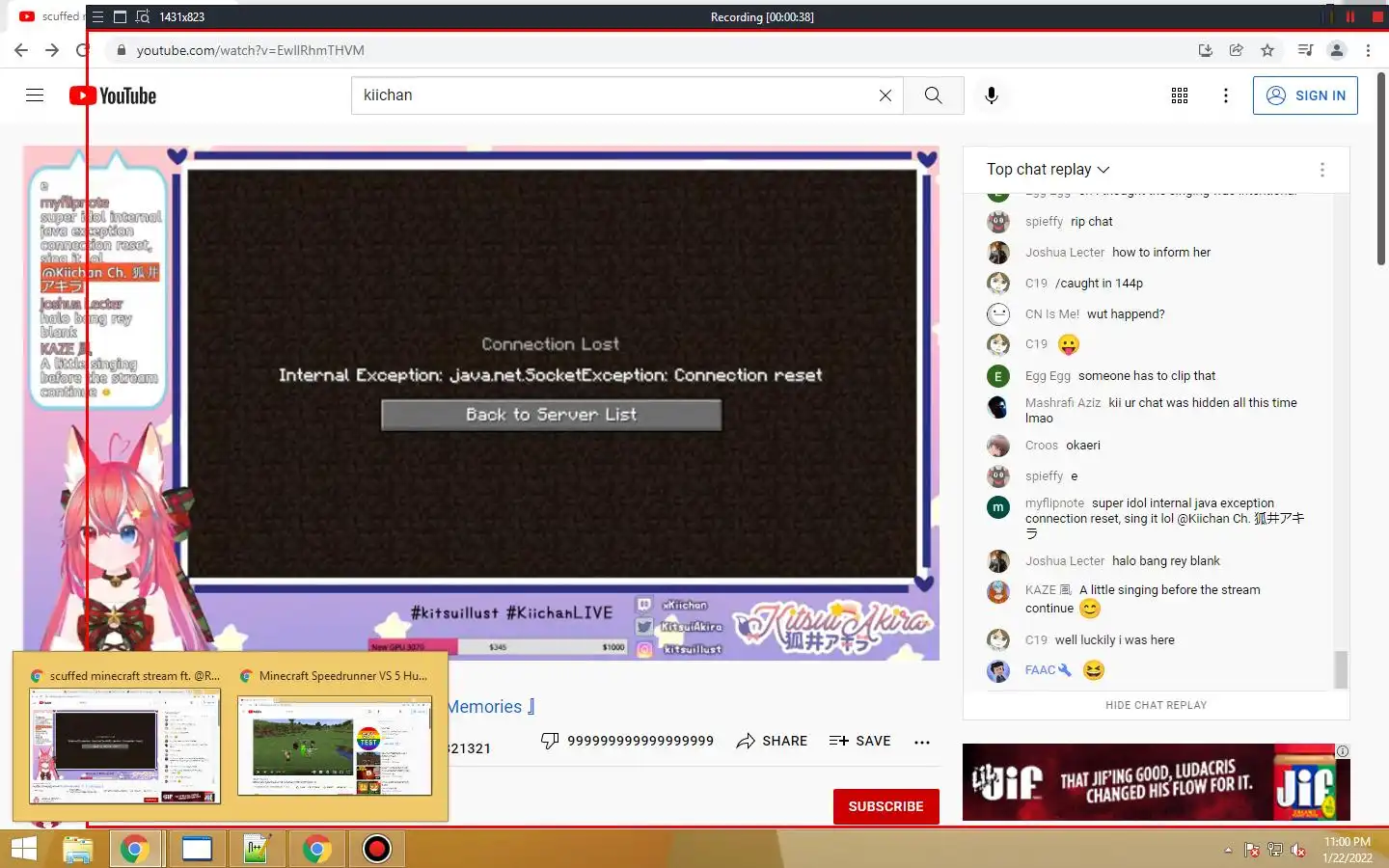Click myflipnote's chat message
Viewport: 1389px width, 868px height.
[x=1164, y=518]
